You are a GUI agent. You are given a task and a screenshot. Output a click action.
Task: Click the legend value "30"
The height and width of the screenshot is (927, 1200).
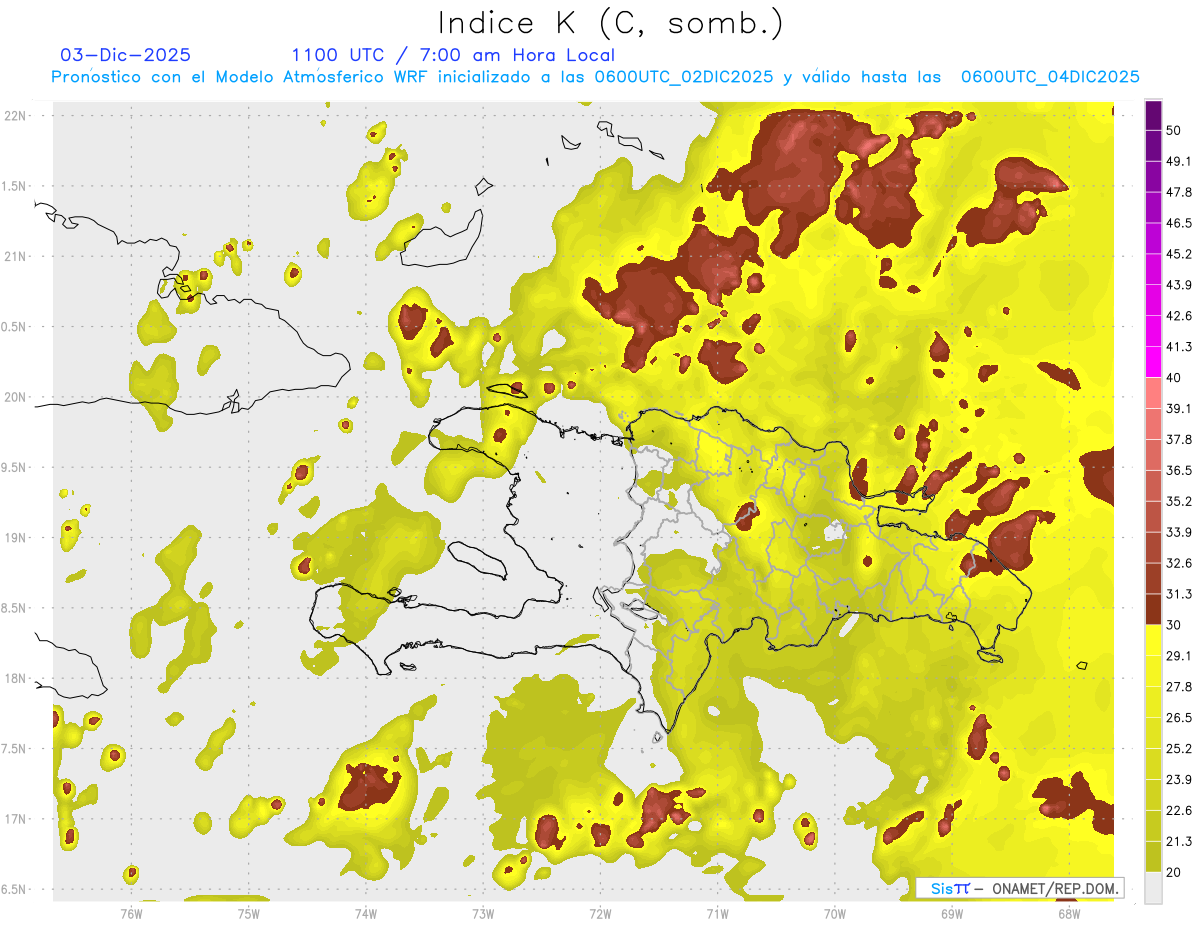(x=1174, y=625)
